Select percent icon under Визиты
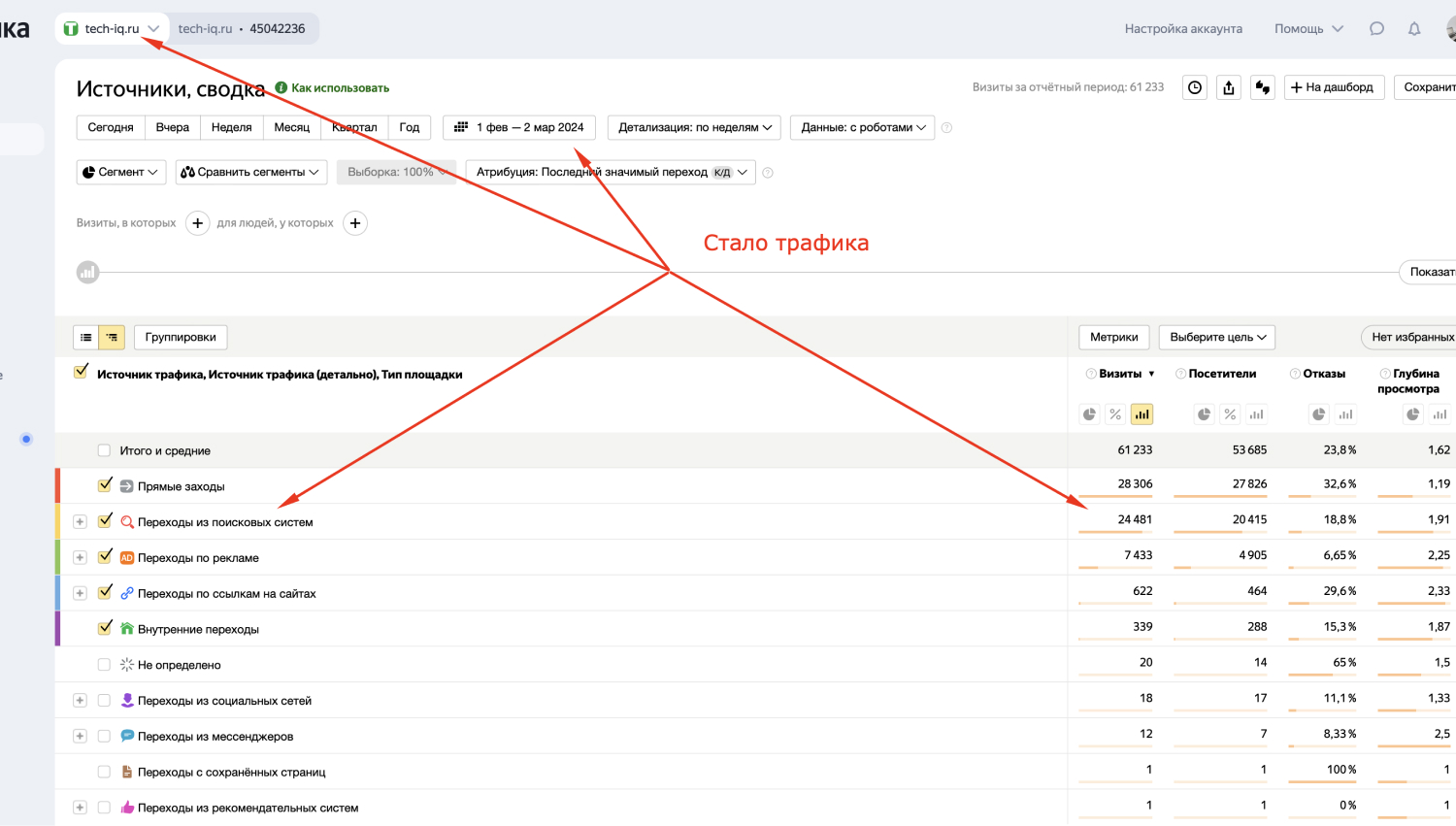The height and width of the screenshot is (826, 1456). click(1115, 414)
